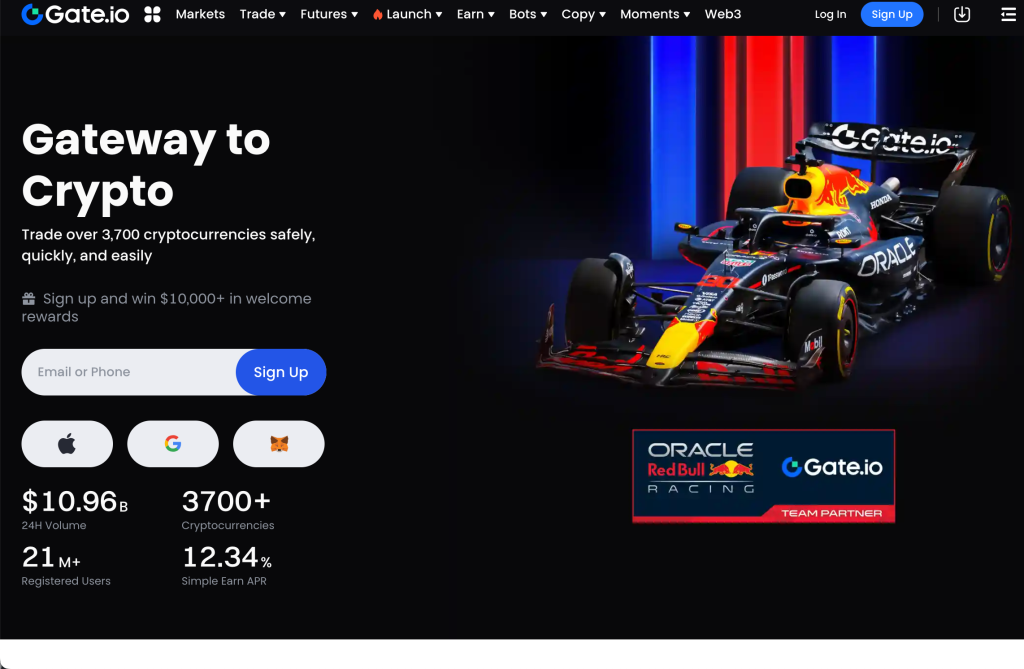
Task: Click the Log In link
Action: click(830, 14)
